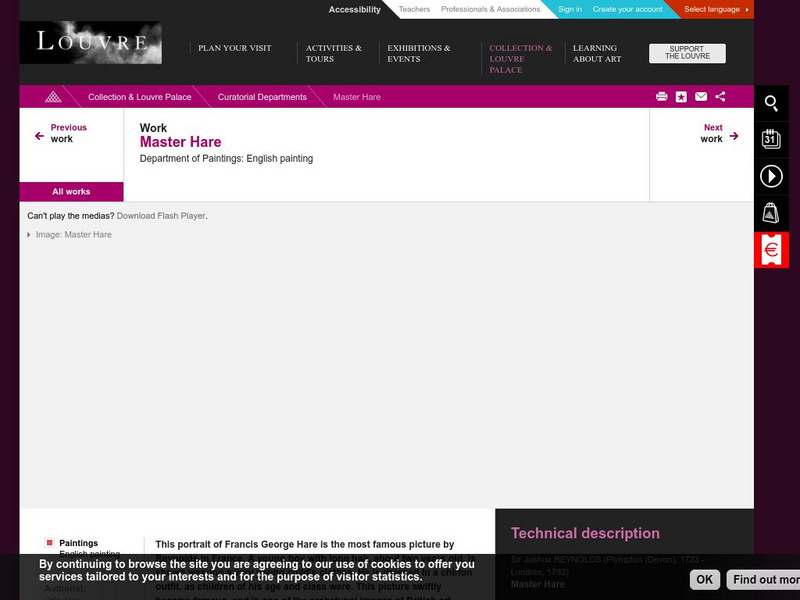Image resolution: width=800 pixels, height=600 pixels.
Task: Accept cookies with the OK button
Action: coord(705,580)
